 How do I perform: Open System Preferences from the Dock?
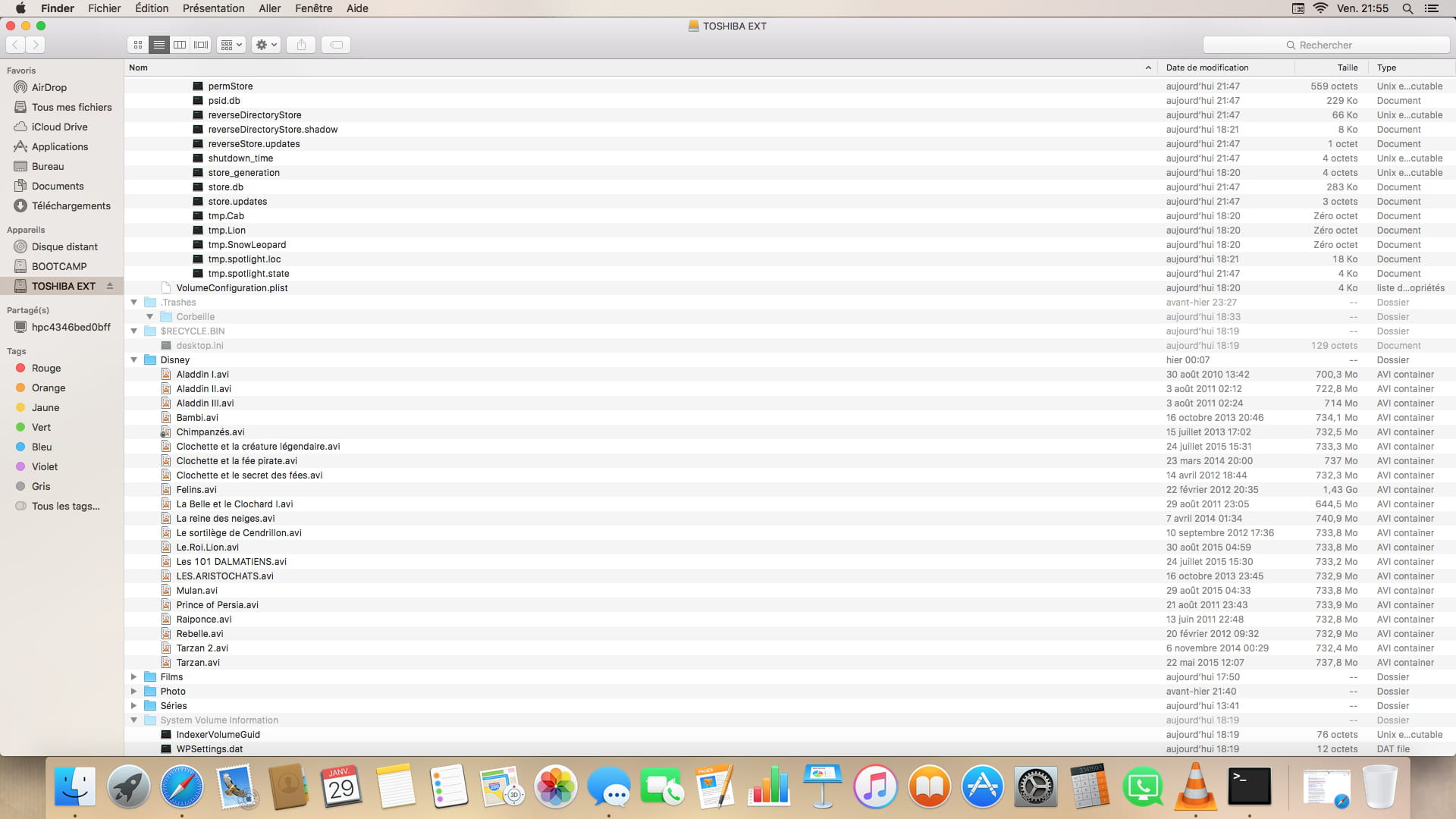point(1036,786)
